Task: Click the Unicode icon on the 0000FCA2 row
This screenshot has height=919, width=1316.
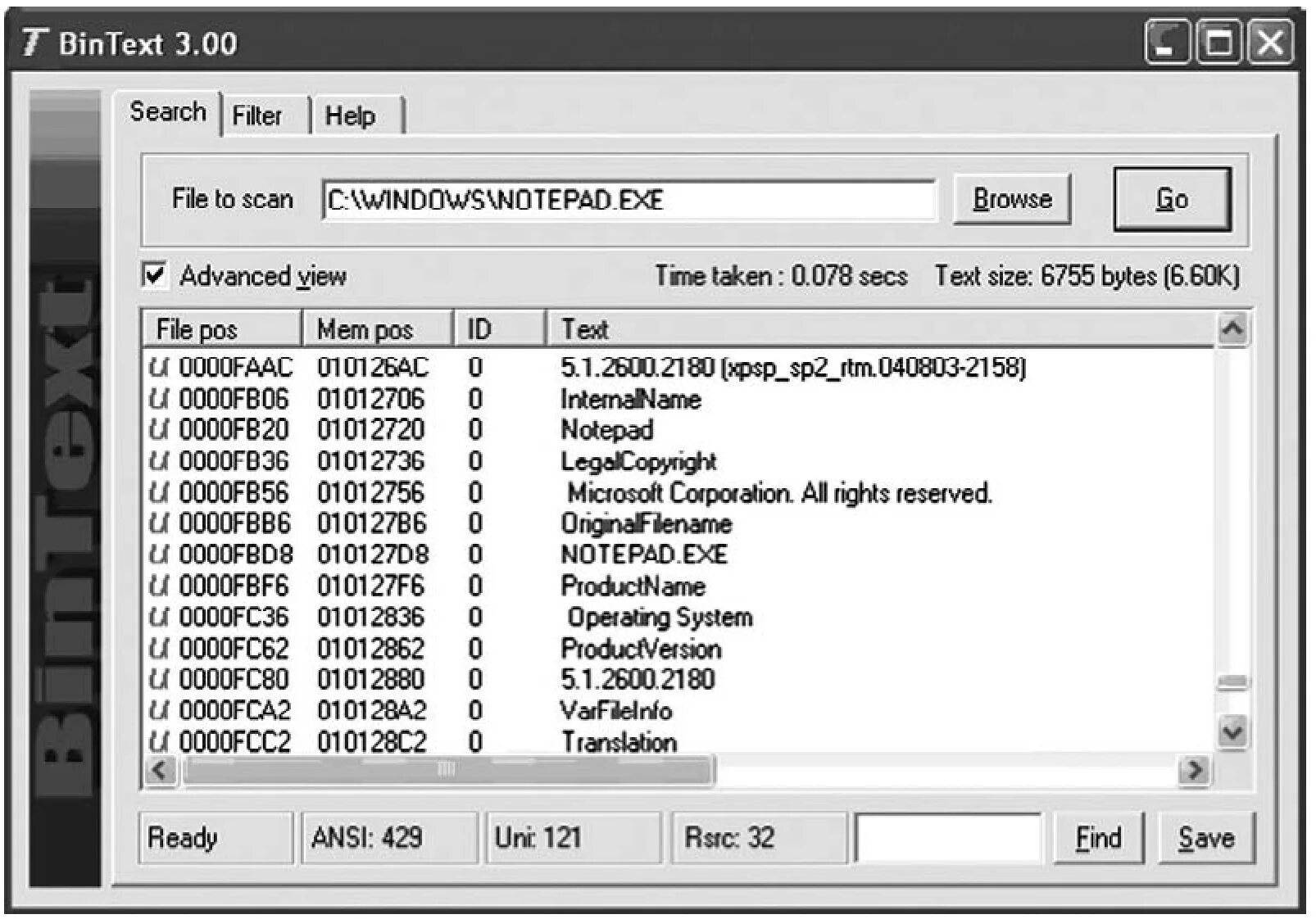Action: point(159,710)
